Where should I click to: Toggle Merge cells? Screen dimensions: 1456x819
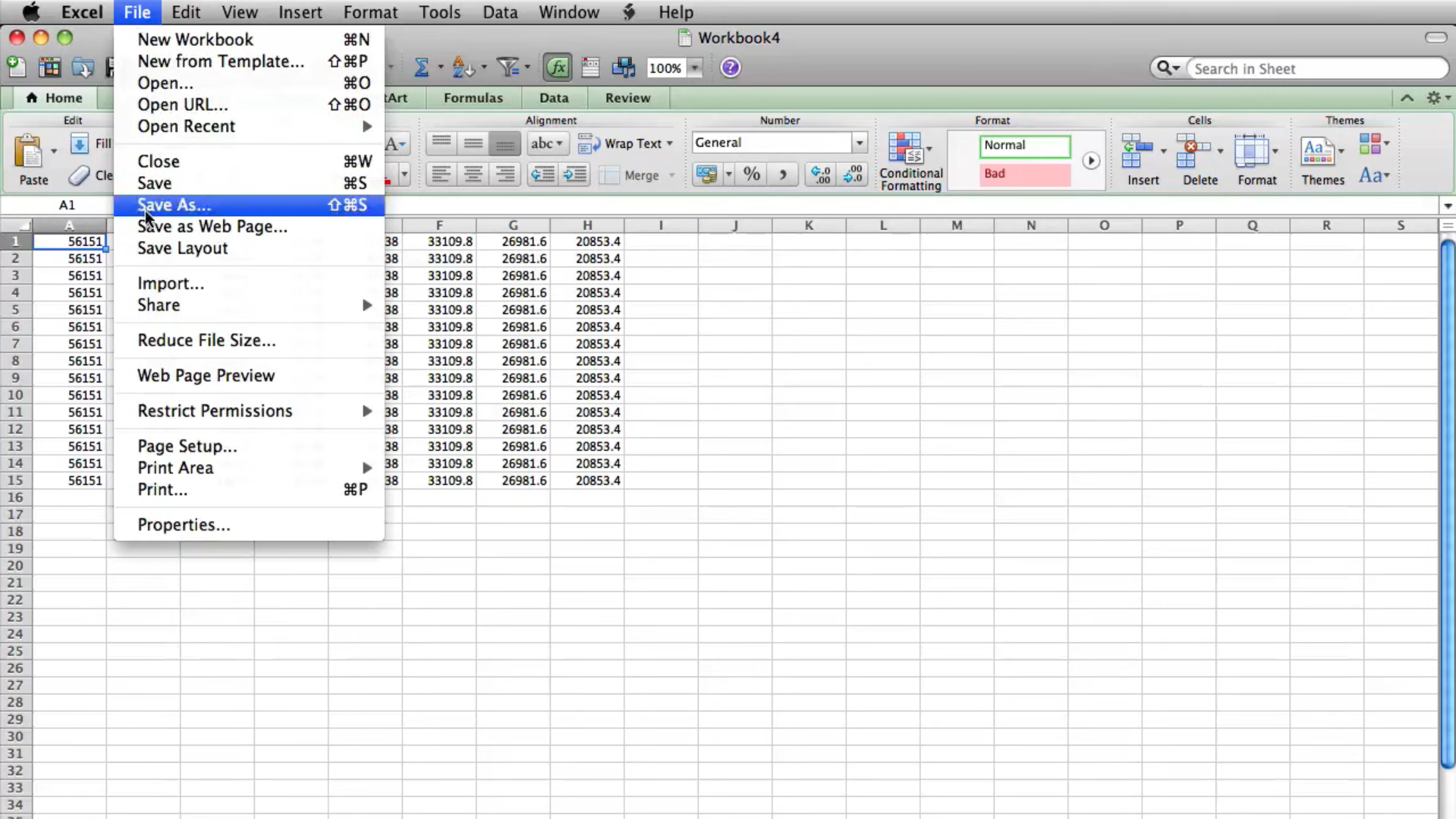tap(637, 175)
